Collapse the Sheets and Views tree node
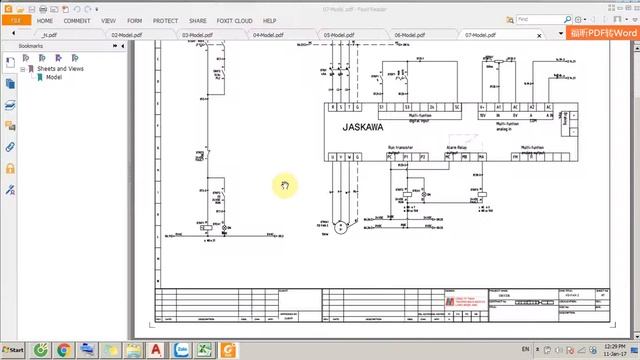640x360 pixels. (23, 69)
